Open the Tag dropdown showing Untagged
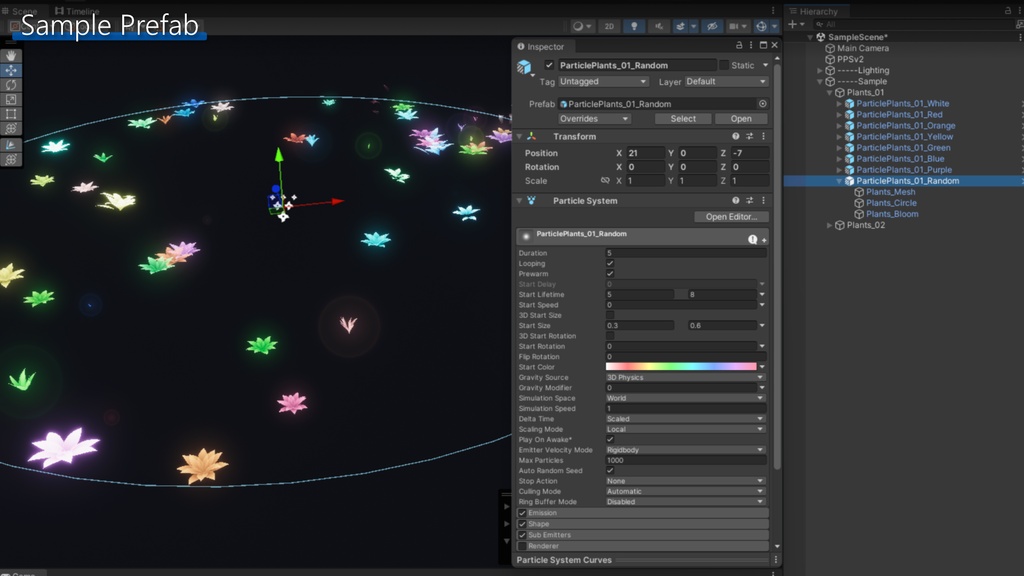The height and width of the screenshot is (576, 1024). point(603,82)
